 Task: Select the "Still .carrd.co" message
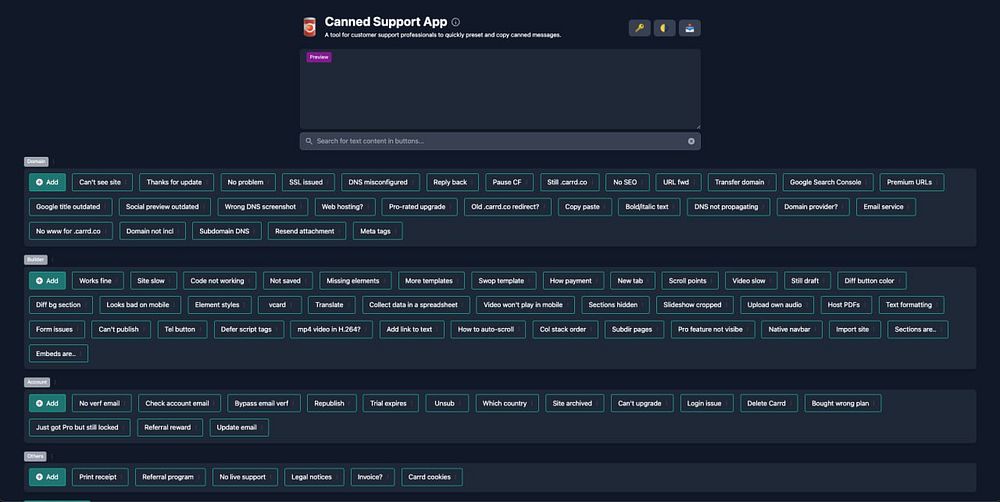pos(570,182)
